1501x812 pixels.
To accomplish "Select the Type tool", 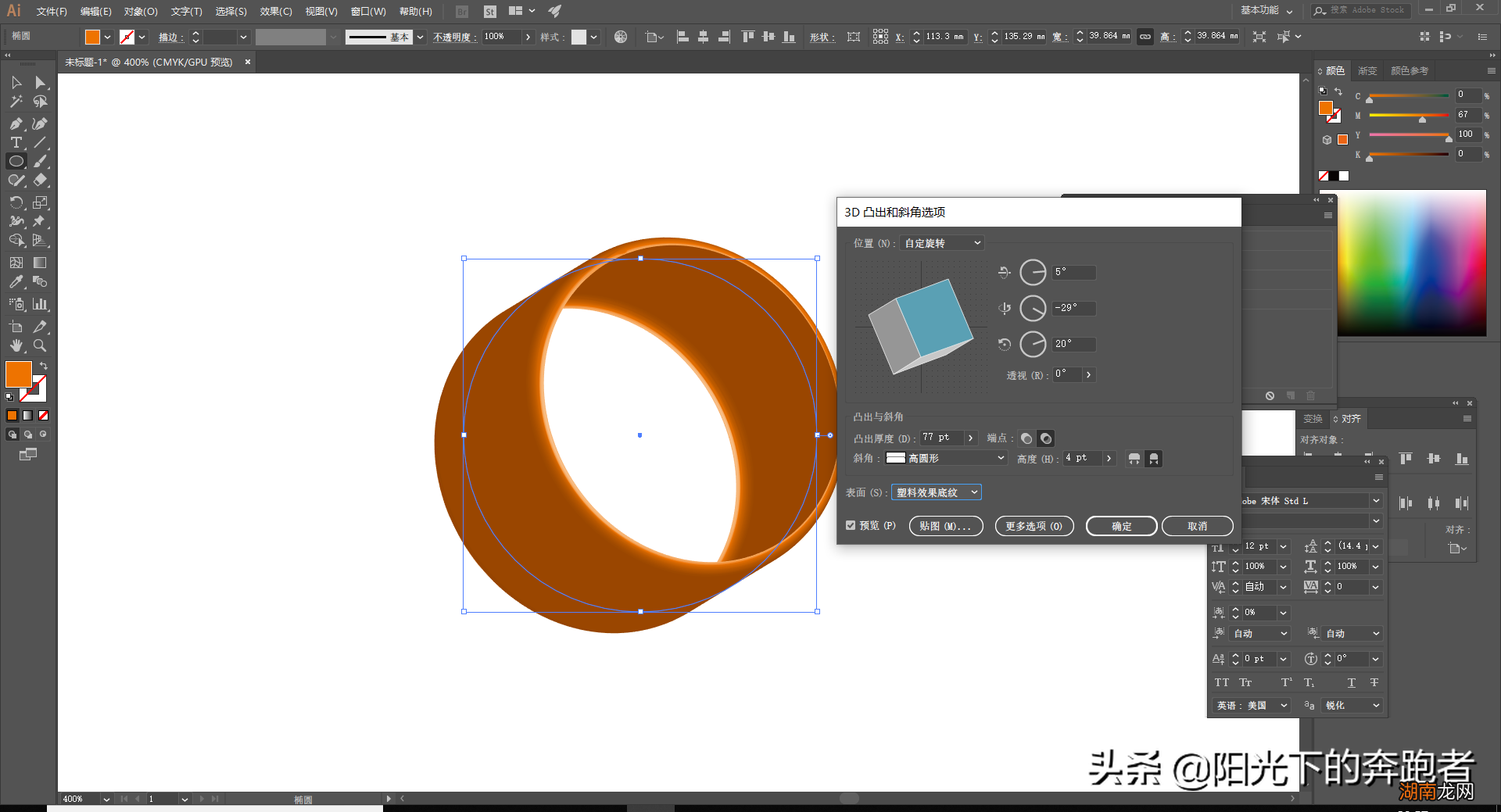I will point(16,142).
